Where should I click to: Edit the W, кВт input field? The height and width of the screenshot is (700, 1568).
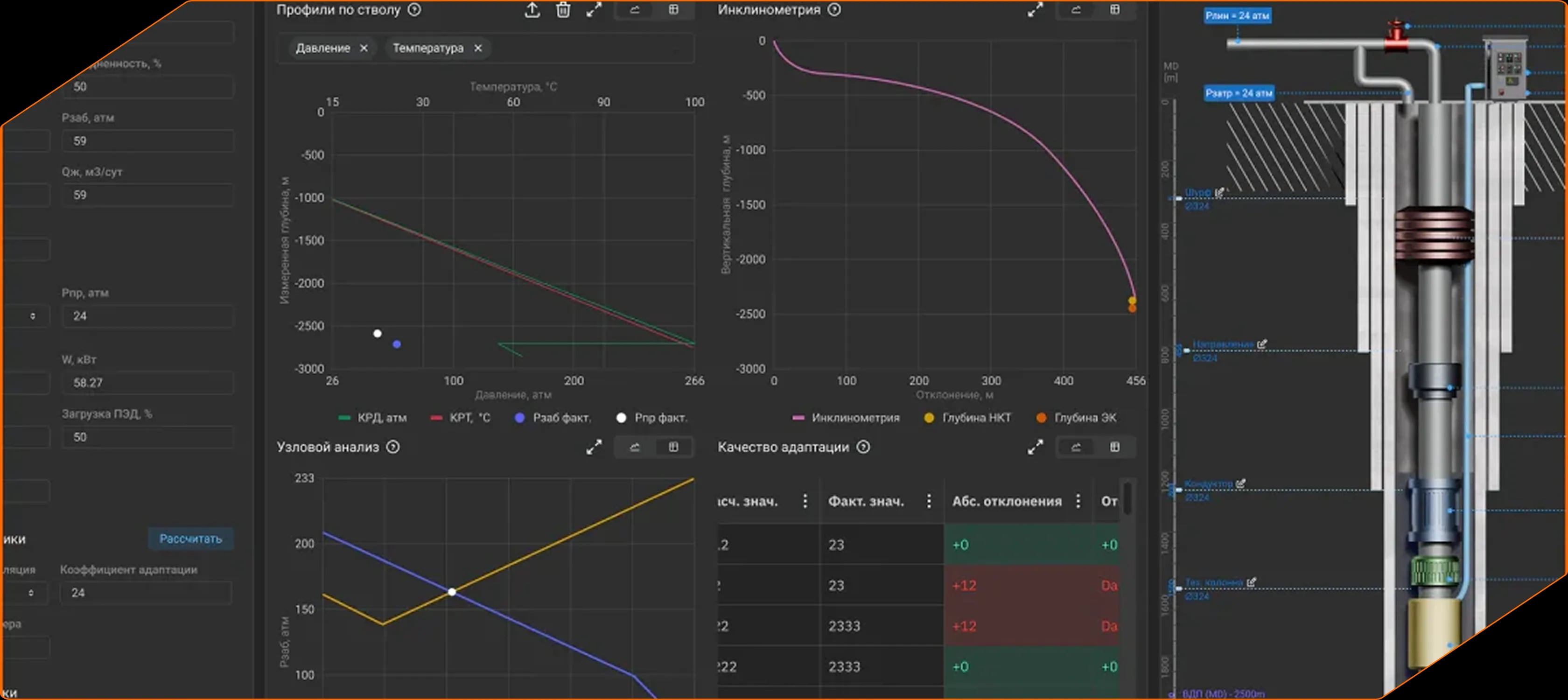(147, 383)
